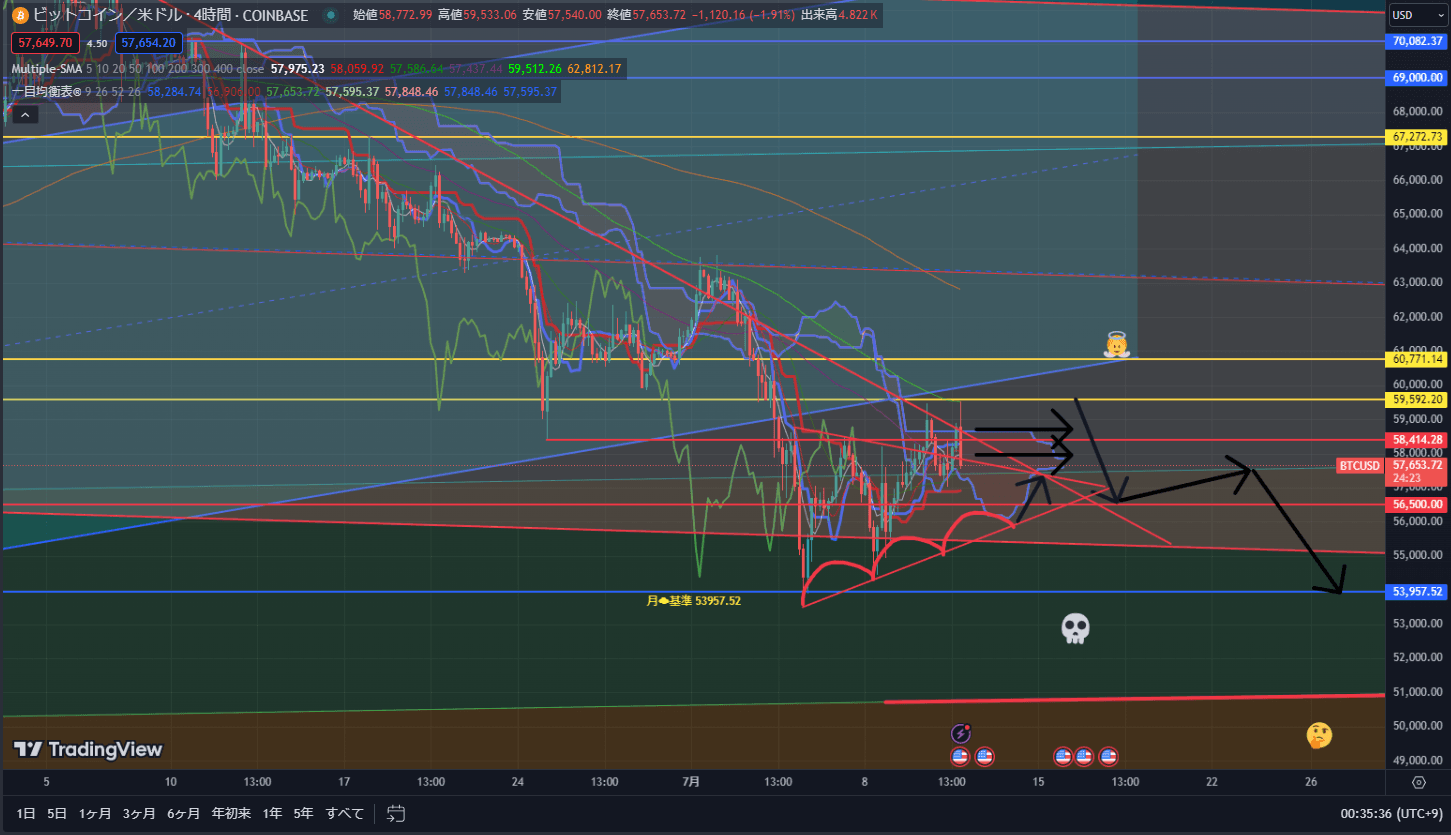Click the purple lightning bolt event icon

[x=961, y=733]
